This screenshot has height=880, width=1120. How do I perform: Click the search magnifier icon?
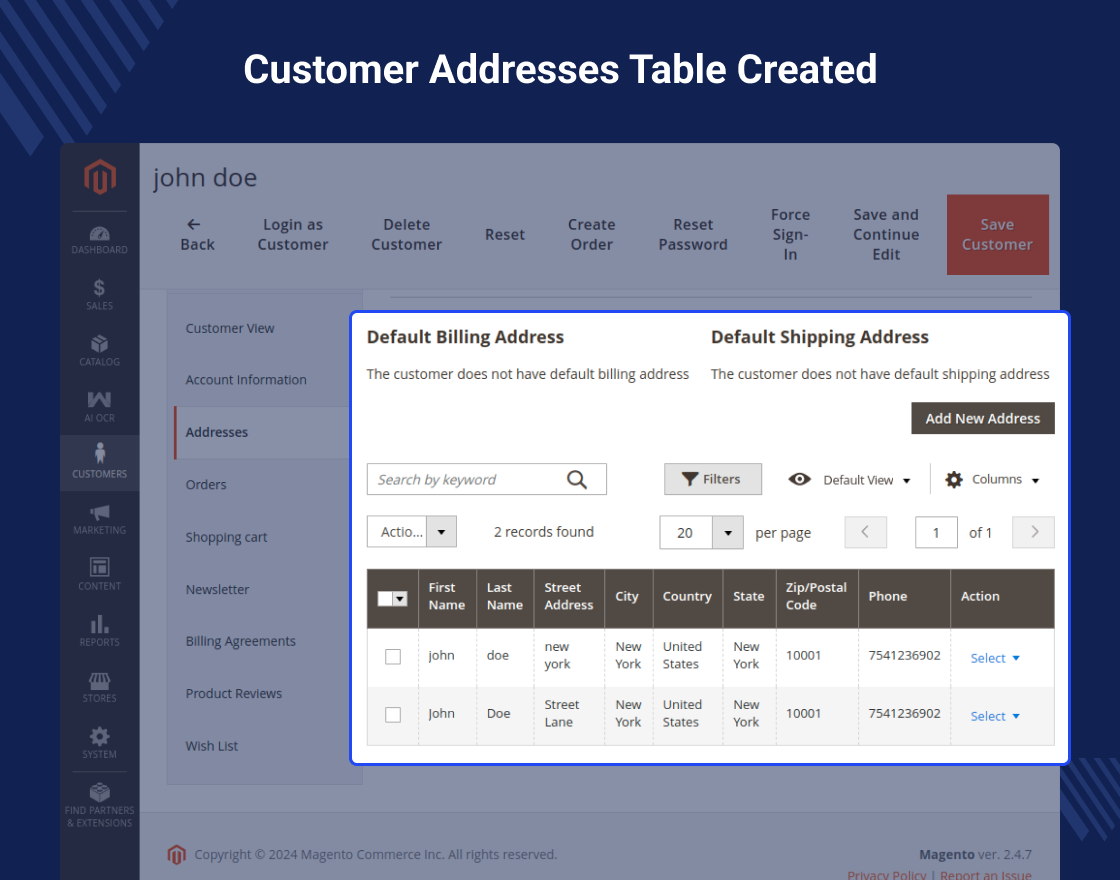click(x=576, y=479)
